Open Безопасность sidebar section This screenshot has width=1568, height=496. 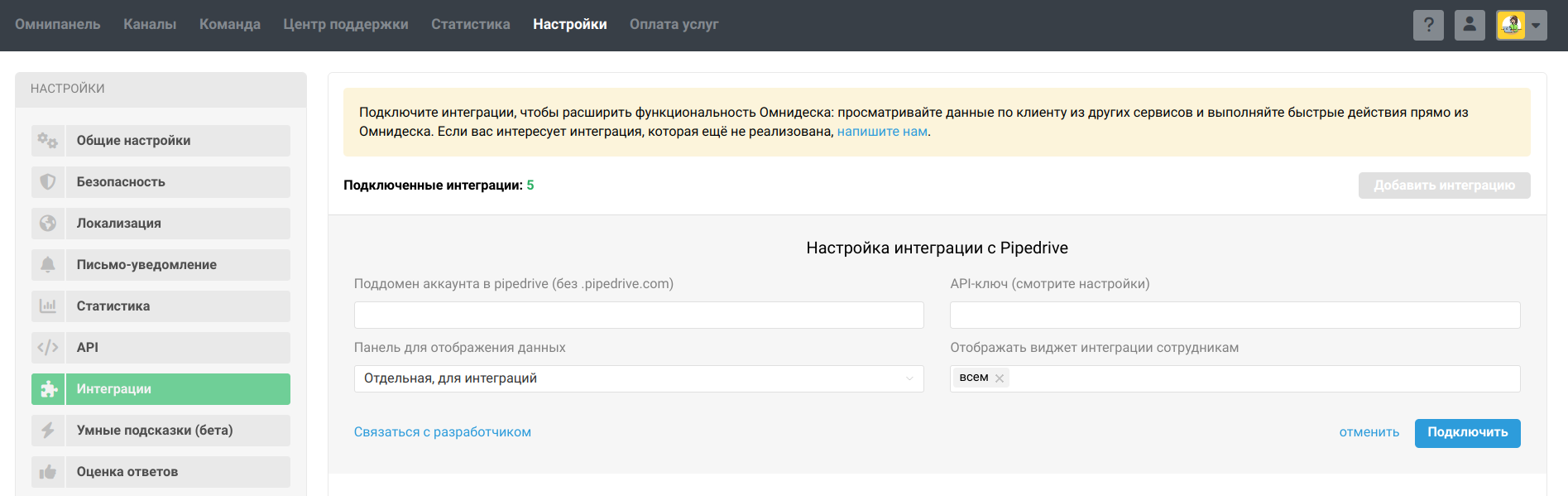[x=161, y=182]
